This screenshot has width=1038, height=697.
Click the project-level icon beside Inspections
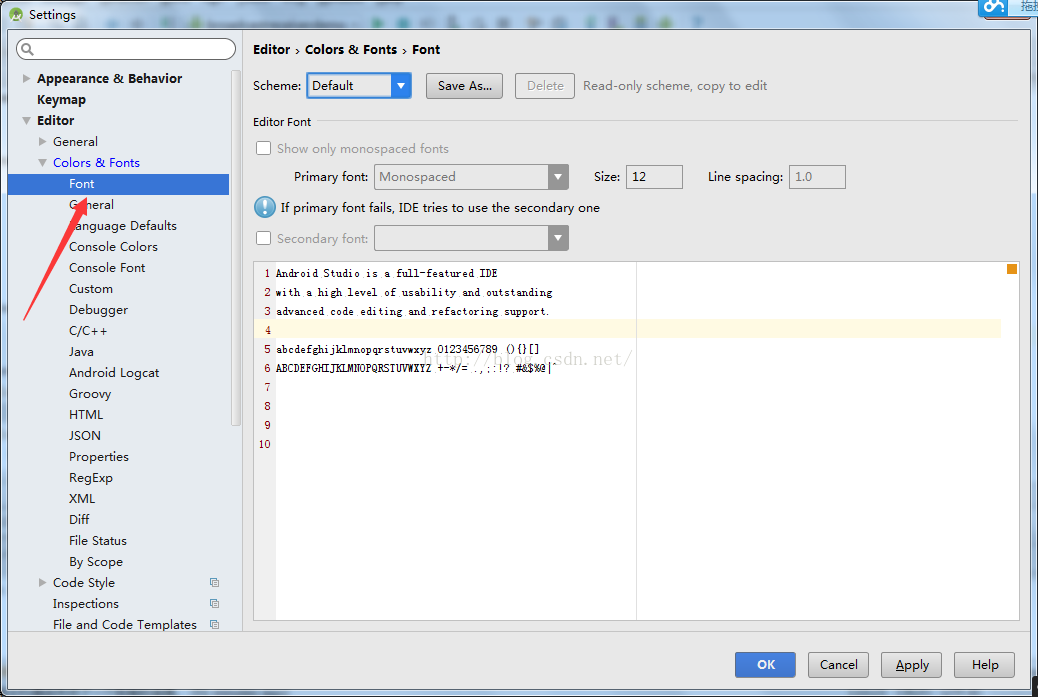[x=214, y=604]
